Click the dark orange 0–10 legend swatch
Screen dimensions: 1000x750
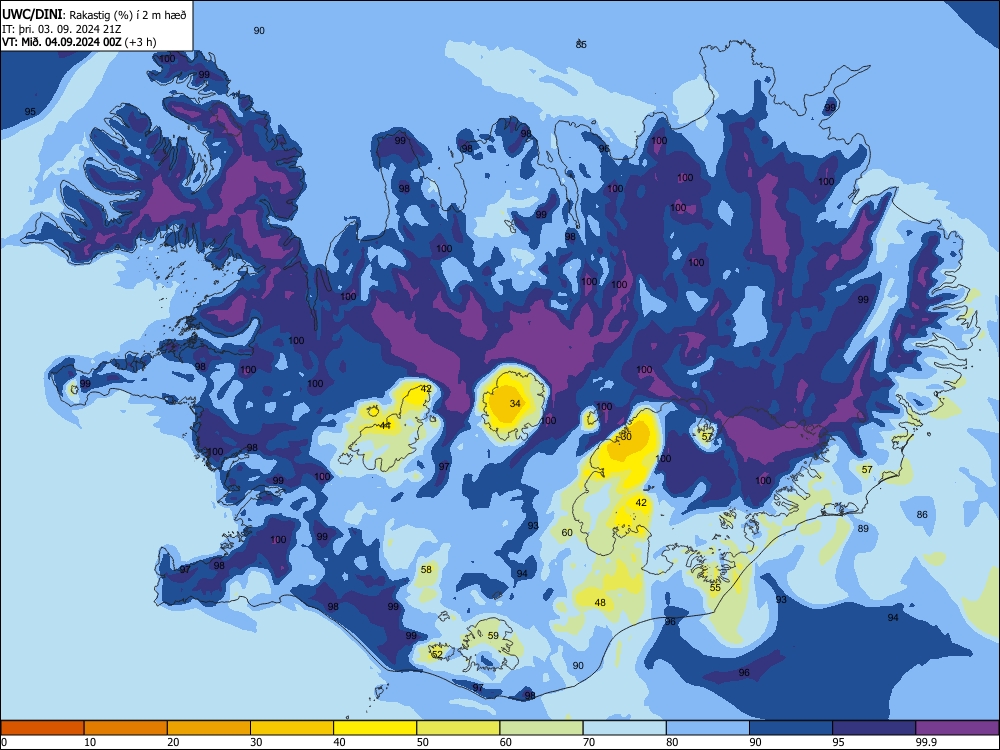(42, 728)
